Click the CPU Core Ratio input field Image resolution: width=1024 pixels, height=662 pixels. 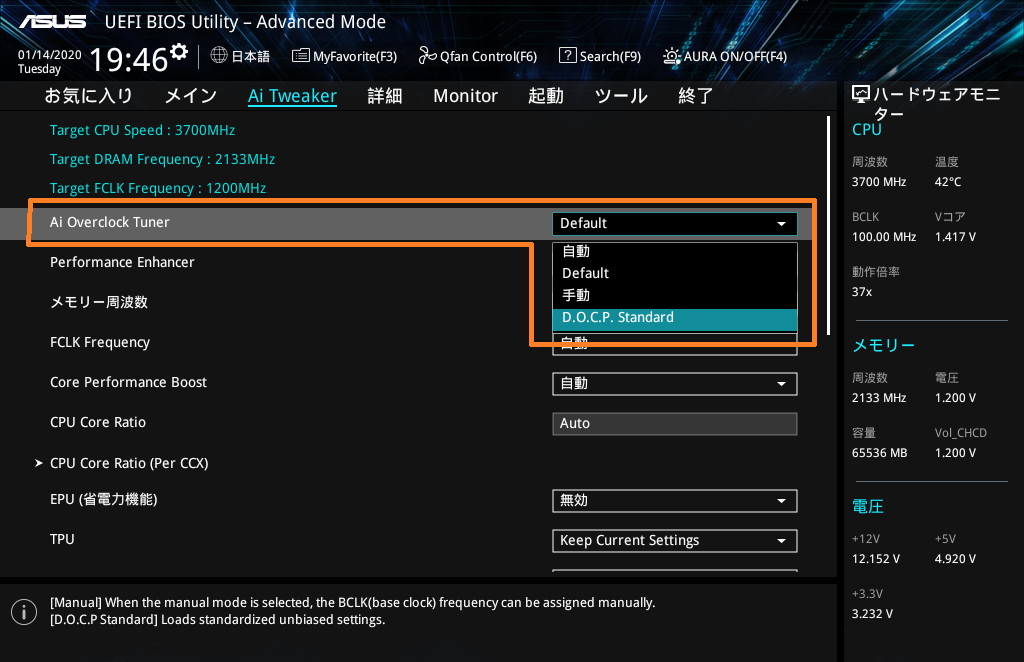[x=675, y=424]
